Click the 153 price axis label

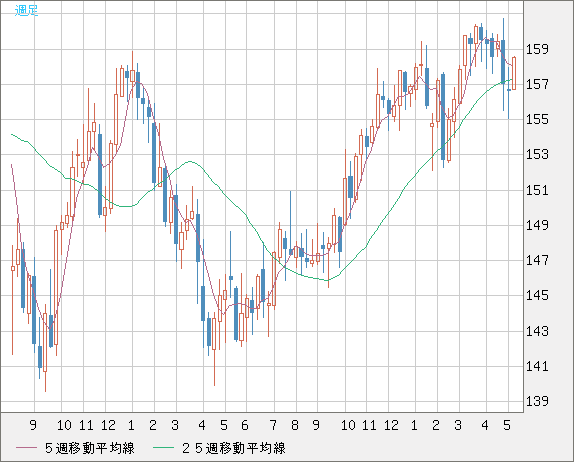[x=537, y=154]
